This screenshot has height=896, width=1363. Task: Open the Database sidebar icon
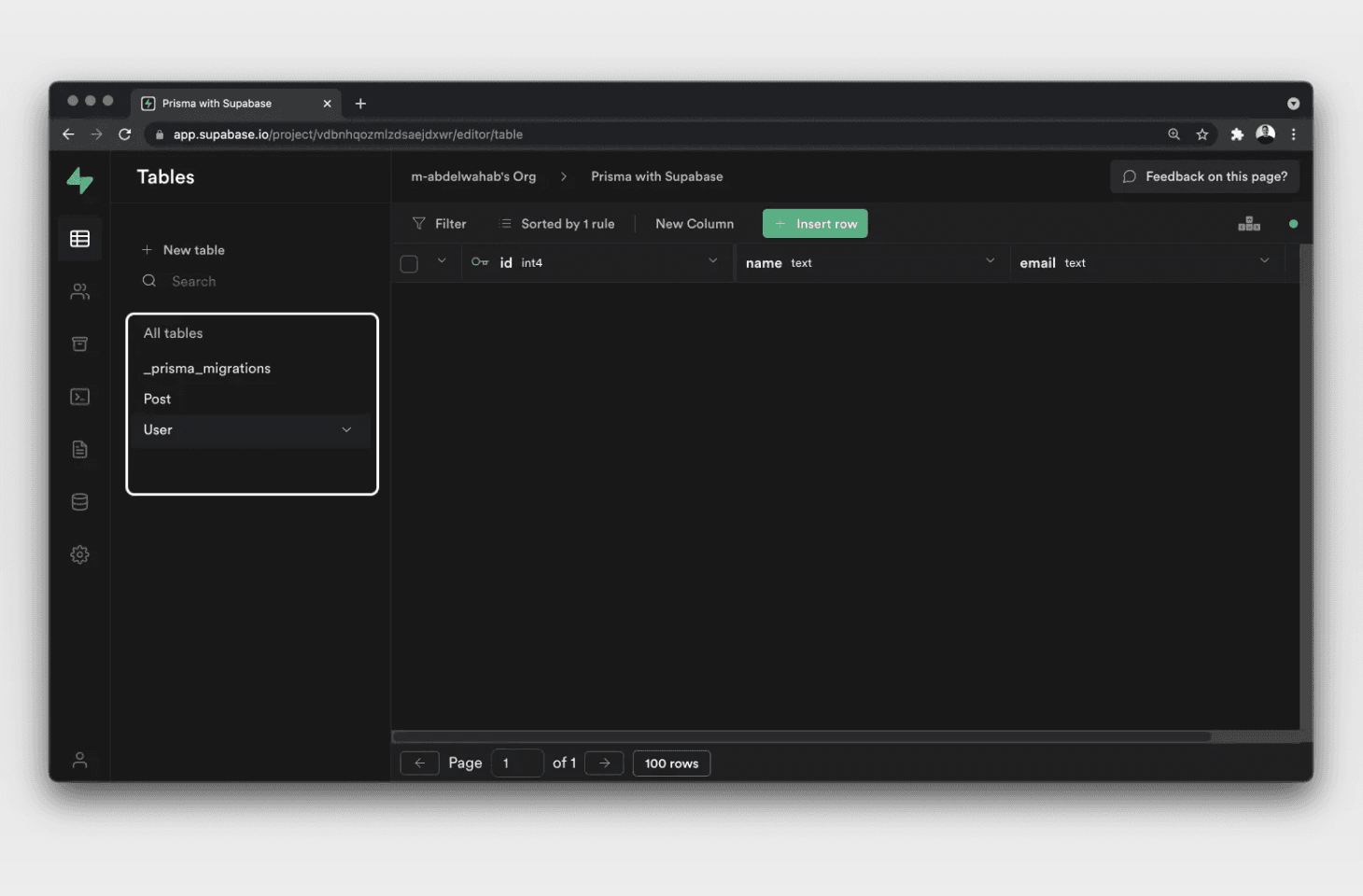(x=80, y=502)
